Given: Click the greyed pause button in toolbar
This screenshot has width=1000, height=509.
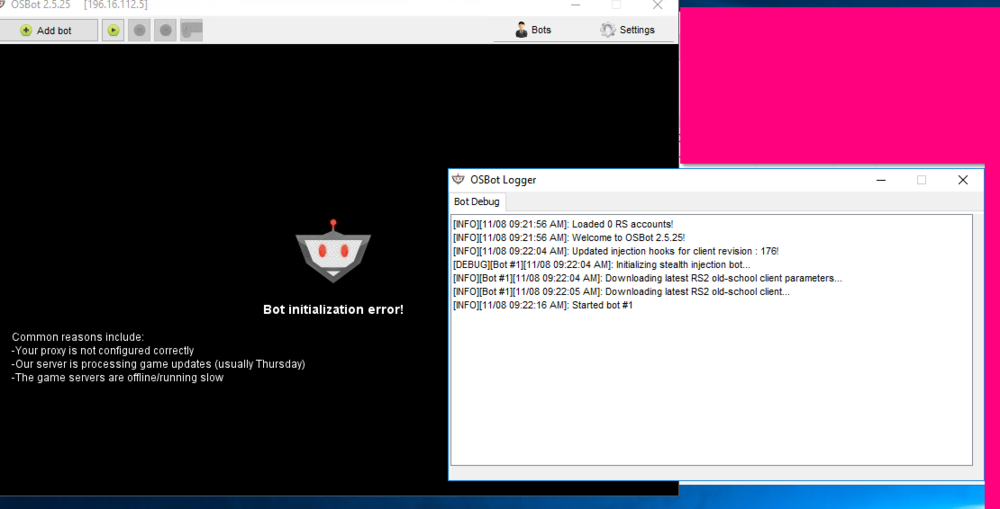Looking at the screenshot, I should [139, 30].
